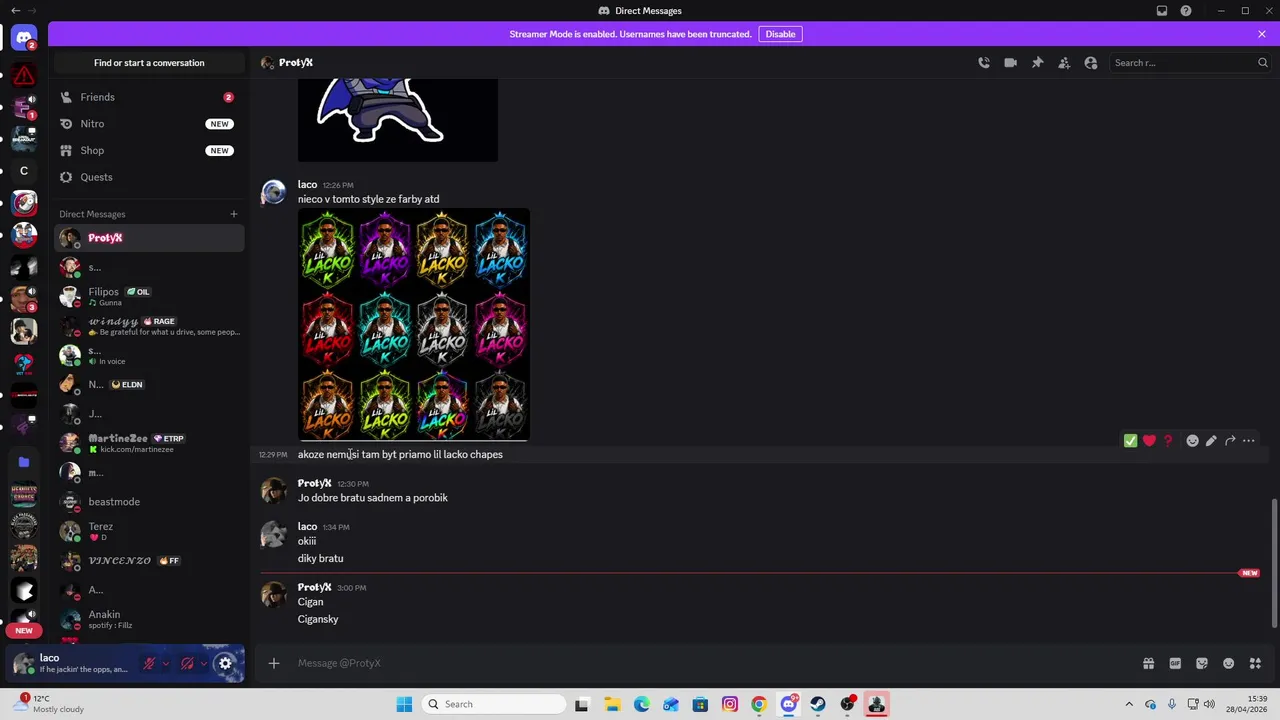Open Filipos direct message
The width and height of the screenshot is (1280, 720).
click(149, 296)
